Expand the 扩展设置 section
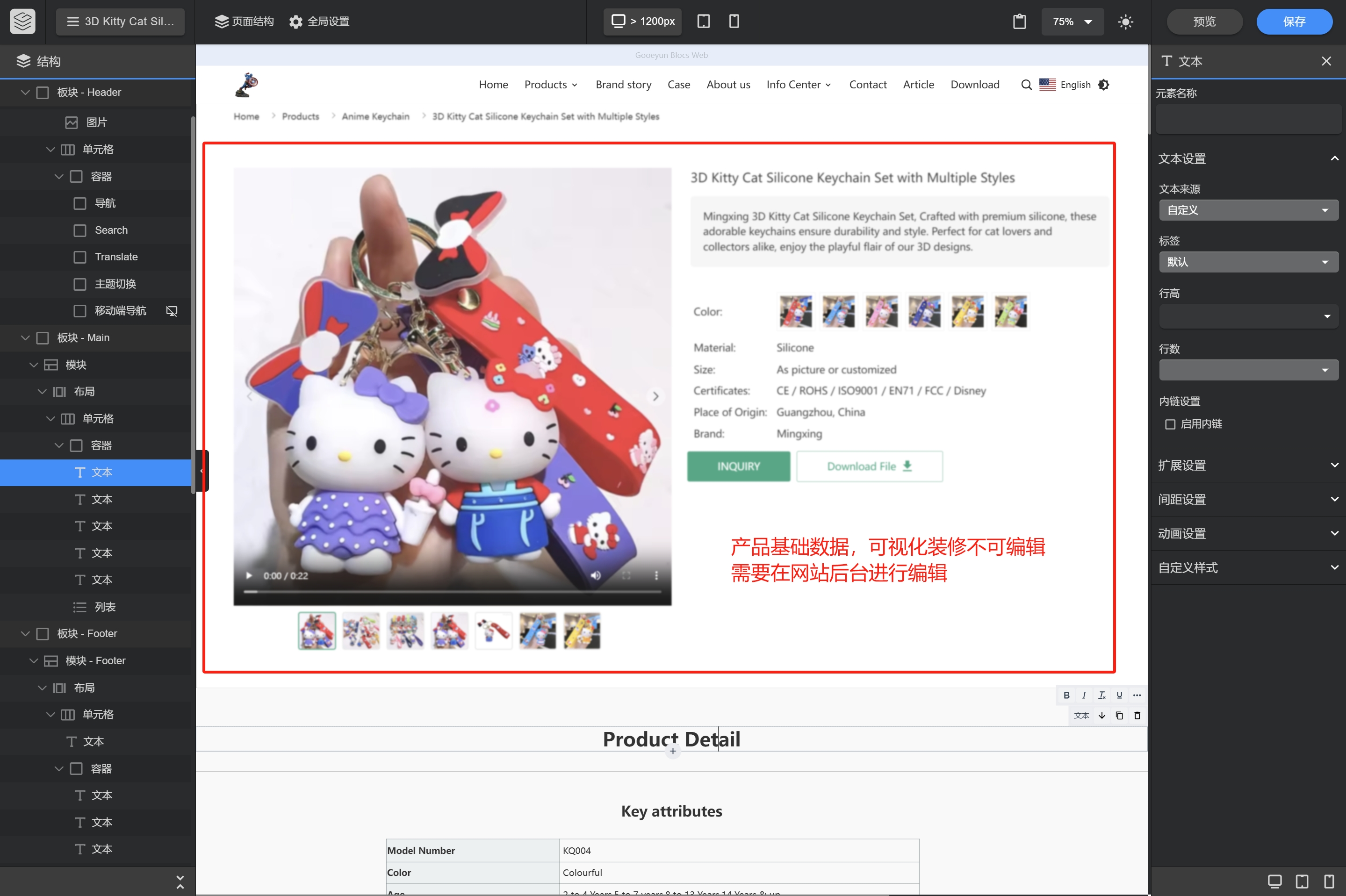Screen dimensions: 1346x896 (x=1248, y=465)
